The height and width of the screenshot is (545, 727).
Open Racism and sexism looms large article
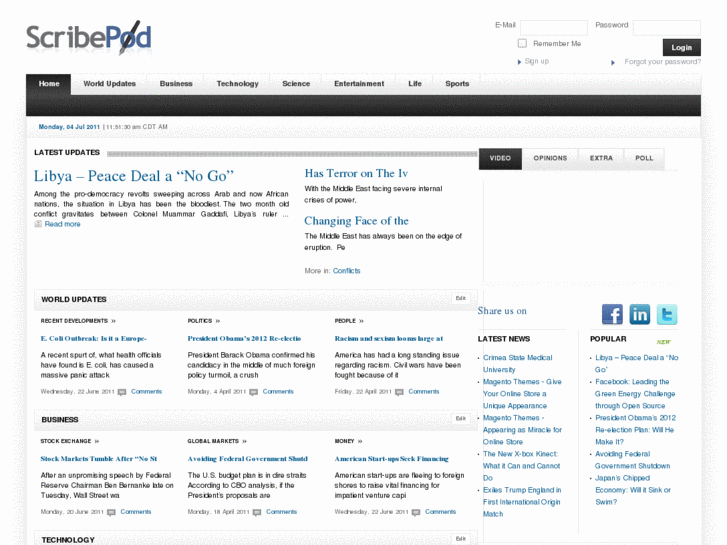tap(389, 339)
